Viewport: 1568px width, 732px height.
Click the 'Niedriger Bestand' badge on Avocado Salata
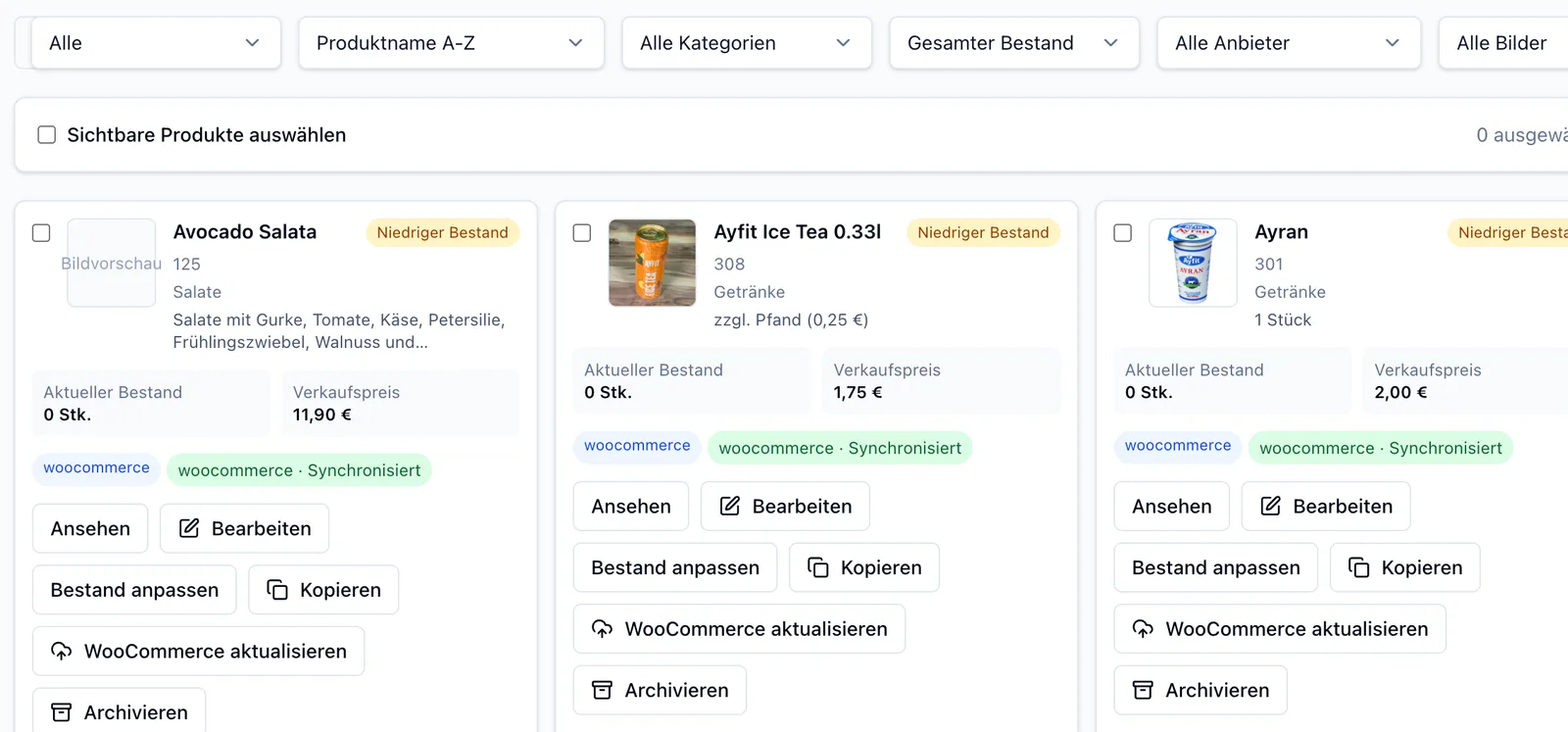click(x=443, y=232)
